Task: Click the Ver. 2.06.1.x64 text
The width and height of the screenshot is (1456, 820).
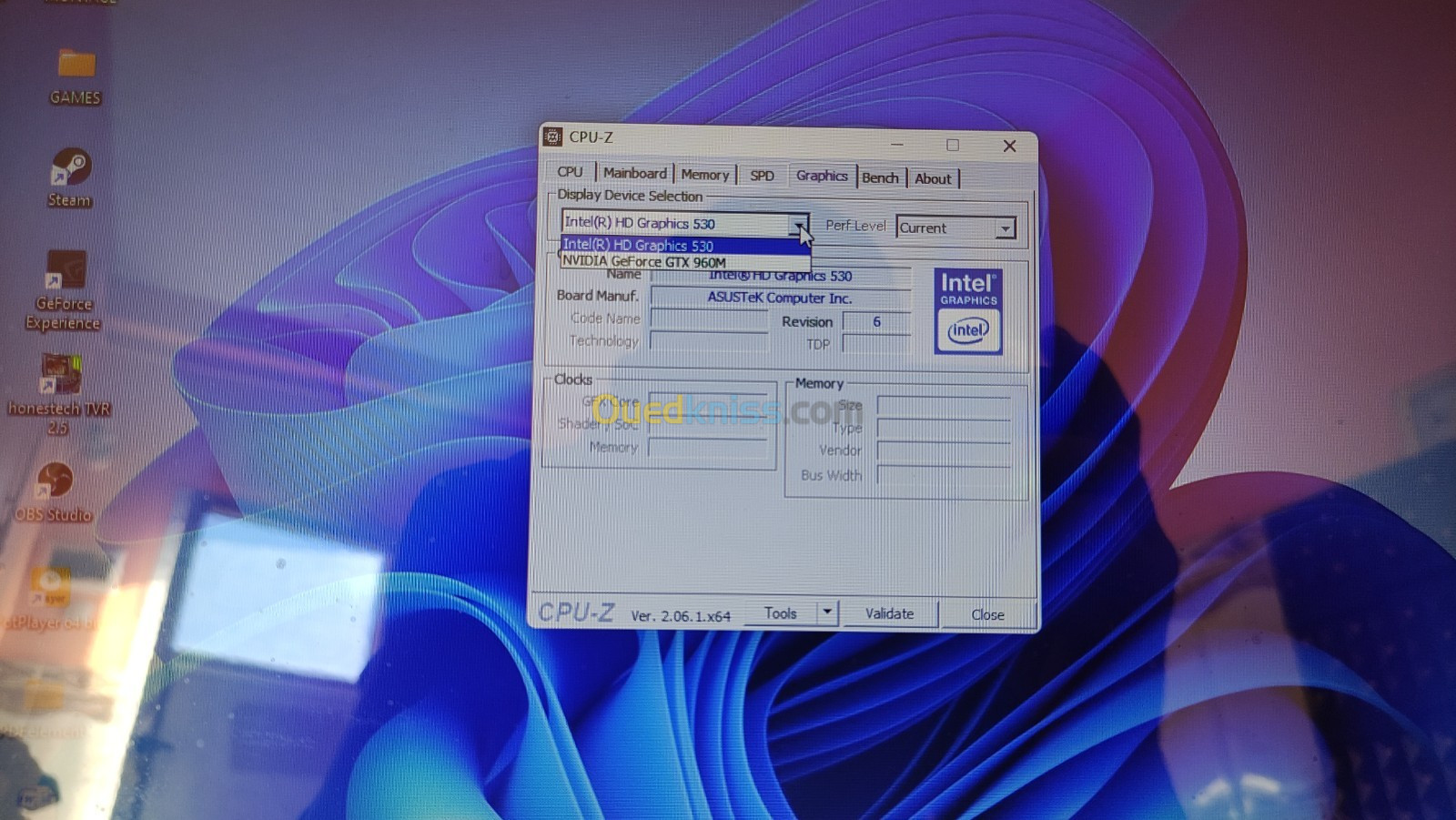Action: [681, 616]
